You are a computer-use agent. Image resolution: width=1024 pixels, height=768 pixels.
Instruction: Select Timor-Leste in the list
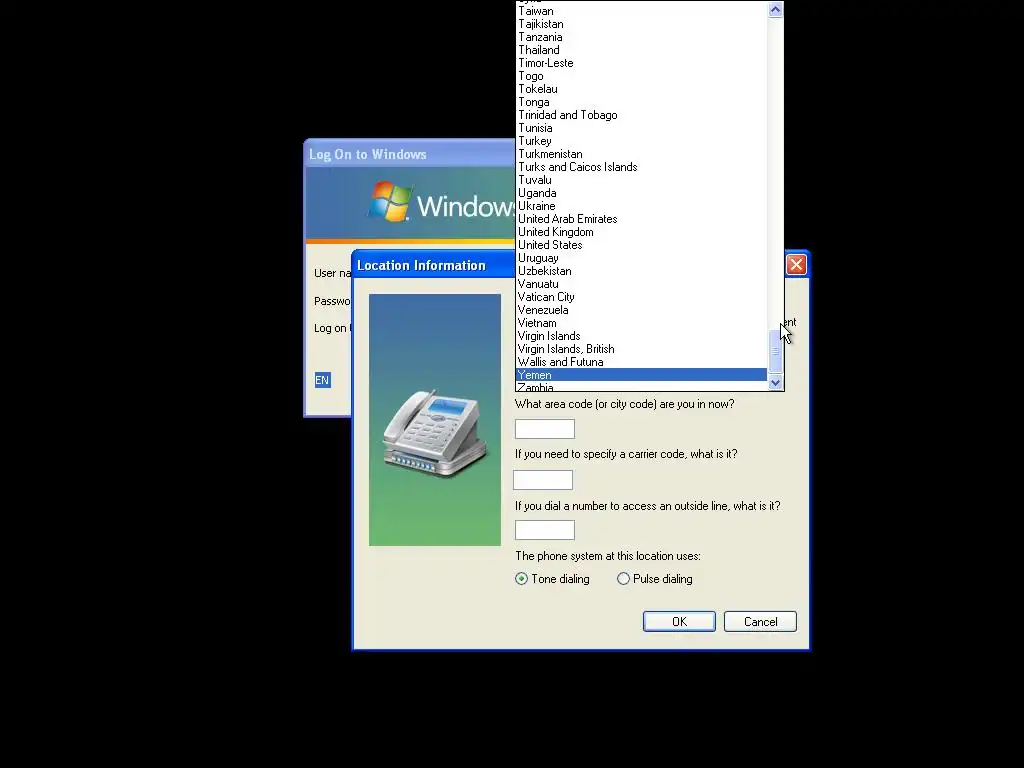click(641, 63)
